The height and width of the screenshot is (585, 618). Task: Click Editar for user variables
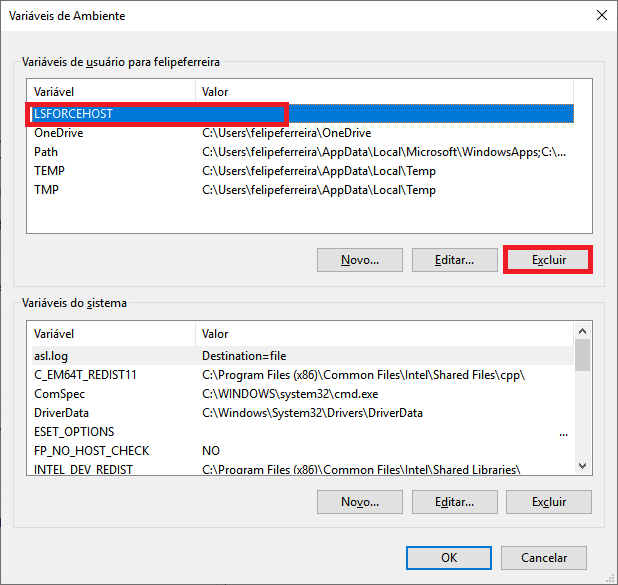pyautogui.click(x=454, y=260)
